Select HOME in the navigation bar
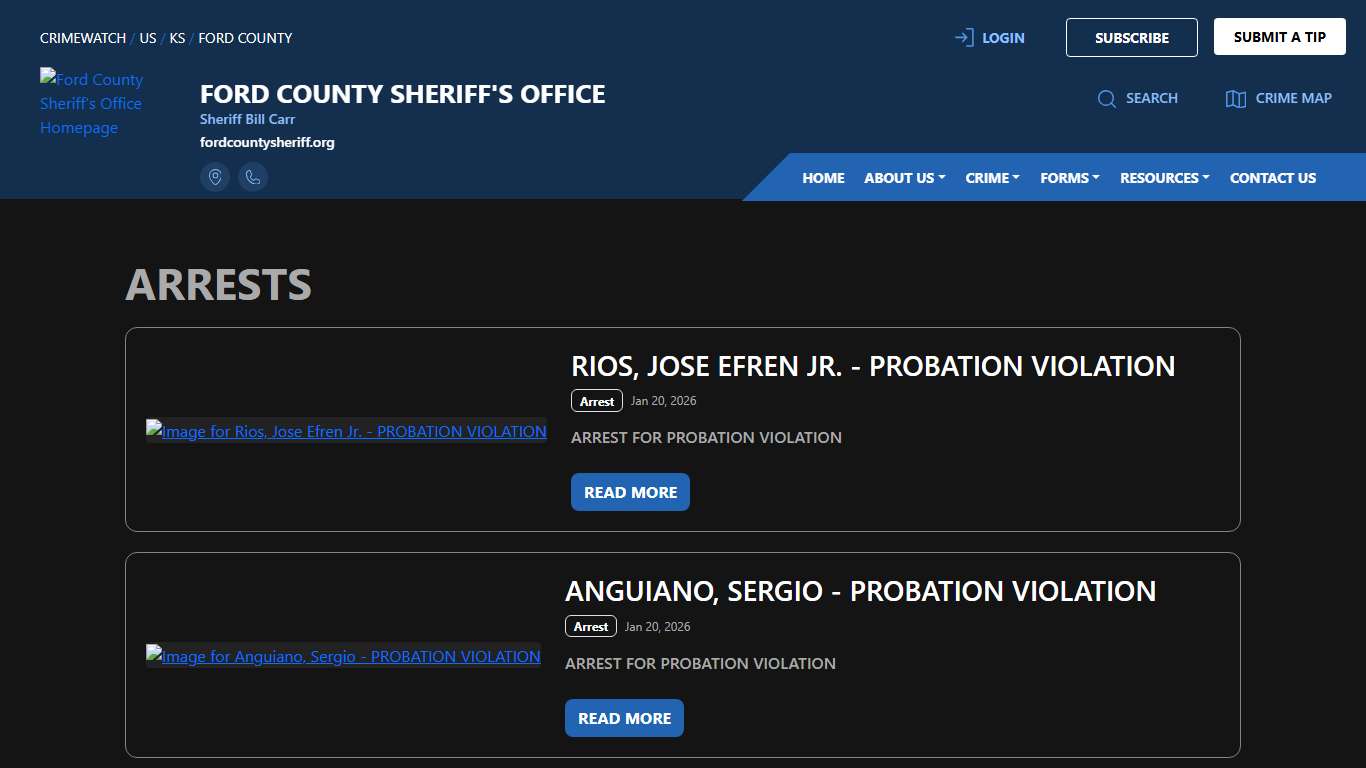 tap(822, 177)
